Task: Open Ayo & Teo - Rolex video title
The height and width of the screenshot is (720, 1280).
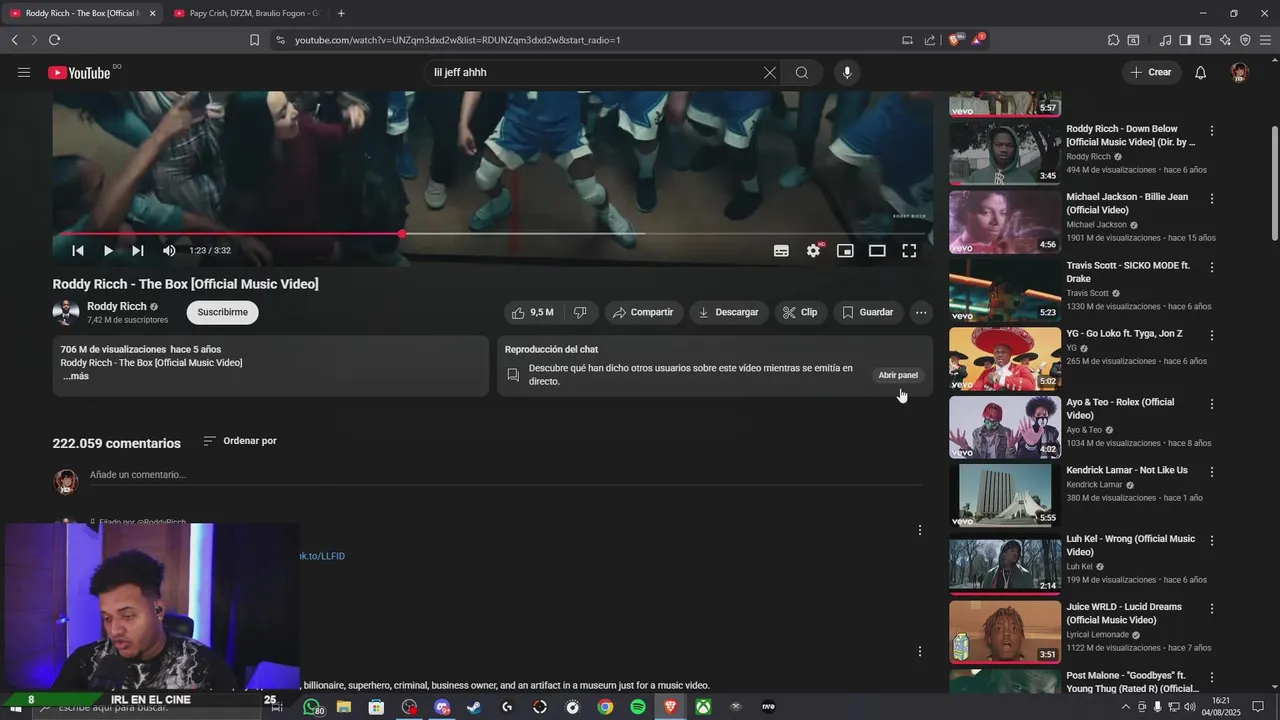Action: pyautogui.click(x=1120, y=408)
